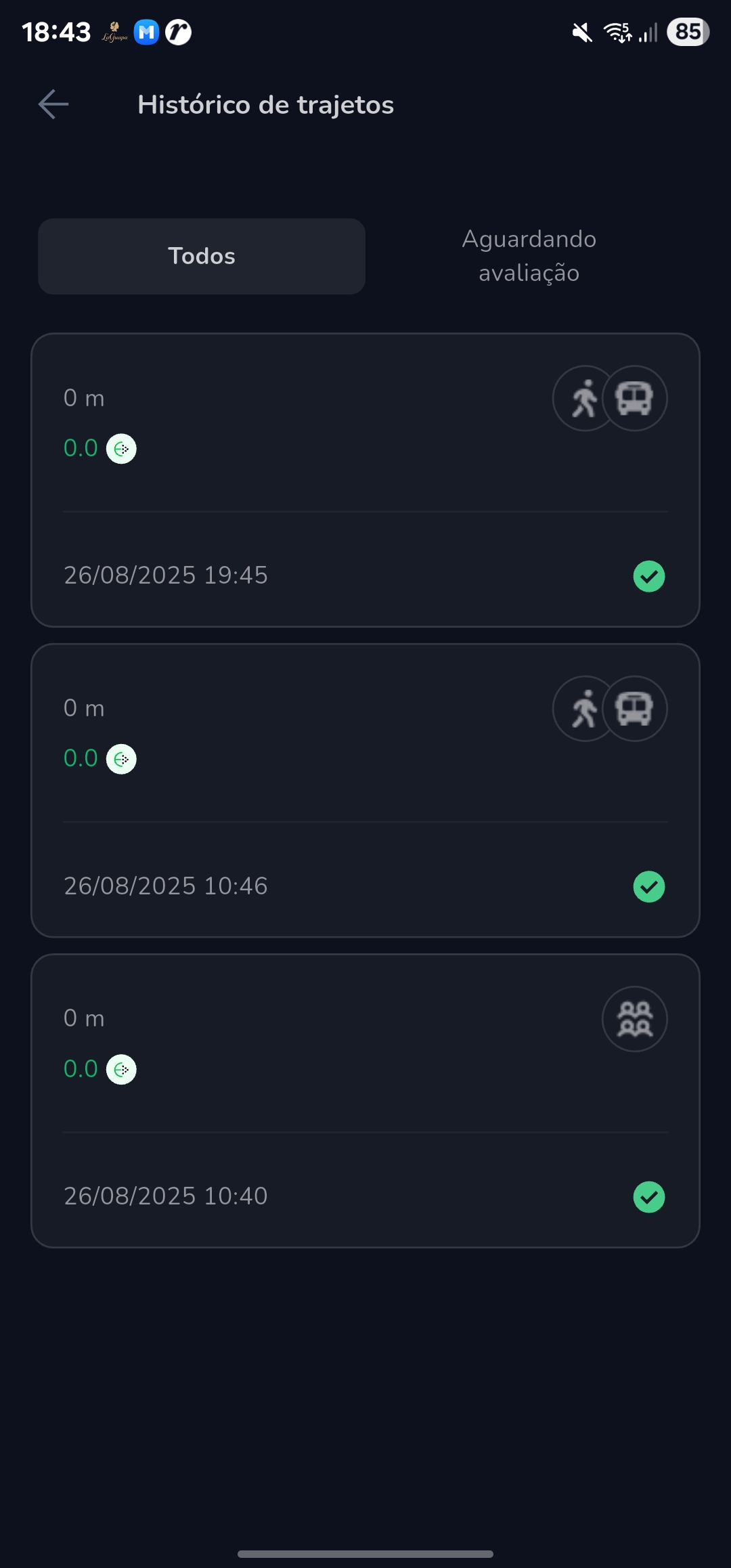
Task: Tap the battery indicator in status bar
Action: pos(688,32)
